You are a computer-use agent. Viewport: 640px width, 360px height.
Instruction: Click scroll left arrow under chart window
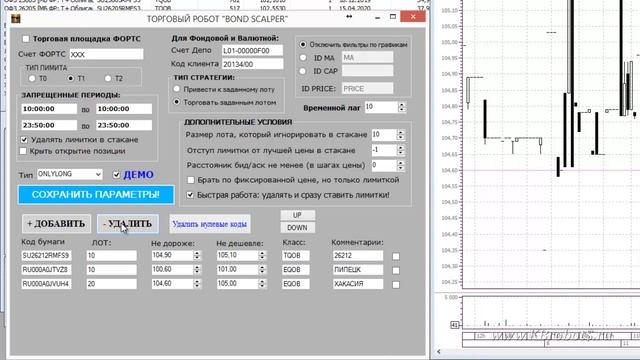coord(439,351)
